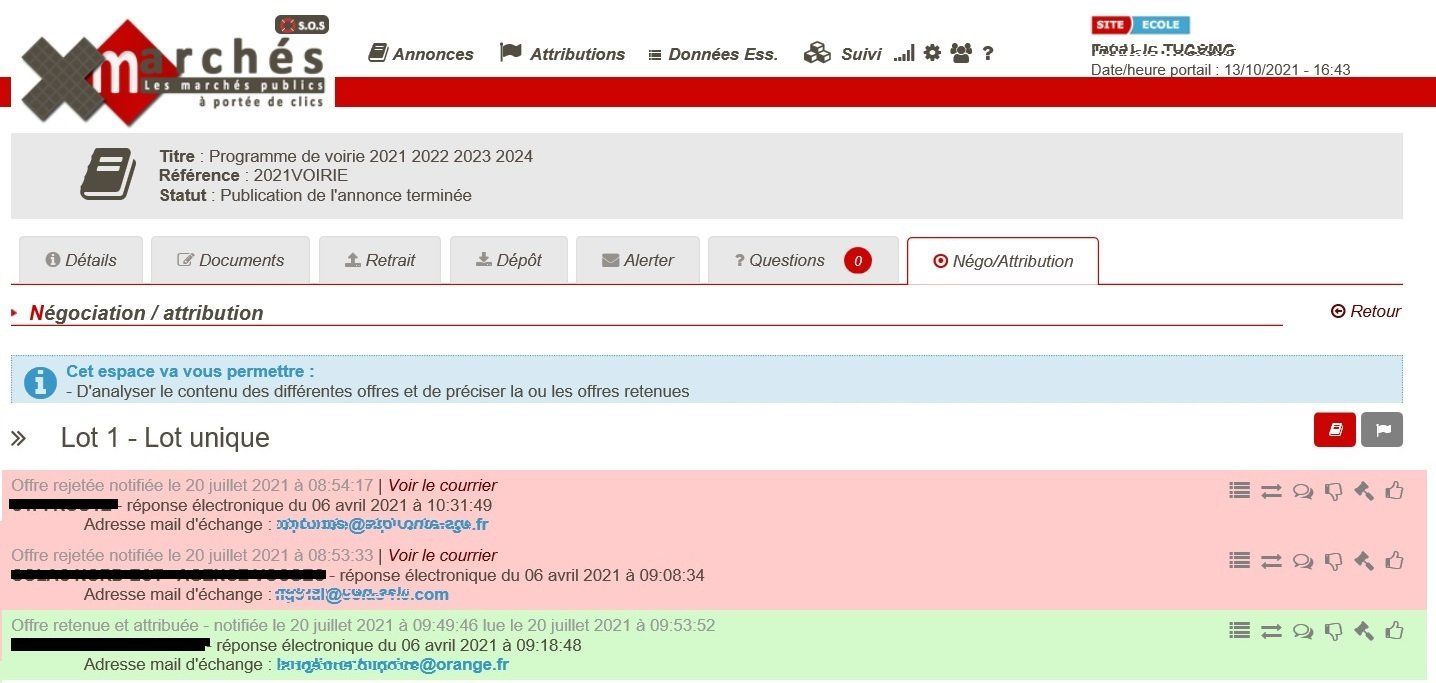This screenshot has height=683, width=1436.
Task: Click gavel icon for offer of 09:08:34
Action: click(1364, 560)
